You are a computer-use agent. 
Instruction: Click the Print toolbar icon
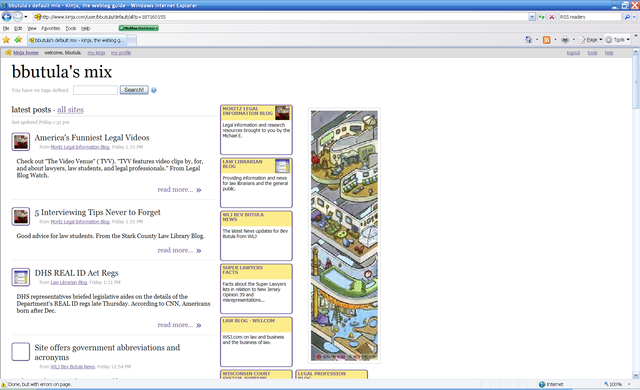point(565,40)
